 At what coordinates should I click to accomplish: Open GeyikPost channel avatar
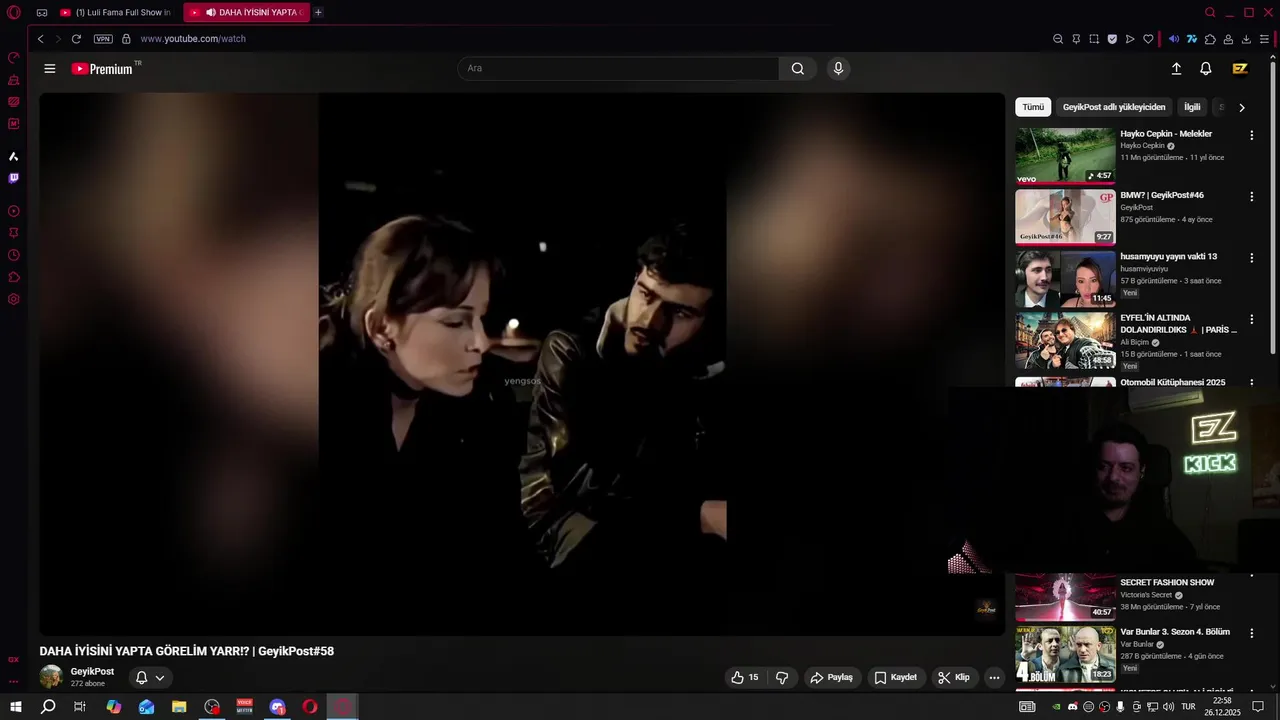(x=51, y=677)
